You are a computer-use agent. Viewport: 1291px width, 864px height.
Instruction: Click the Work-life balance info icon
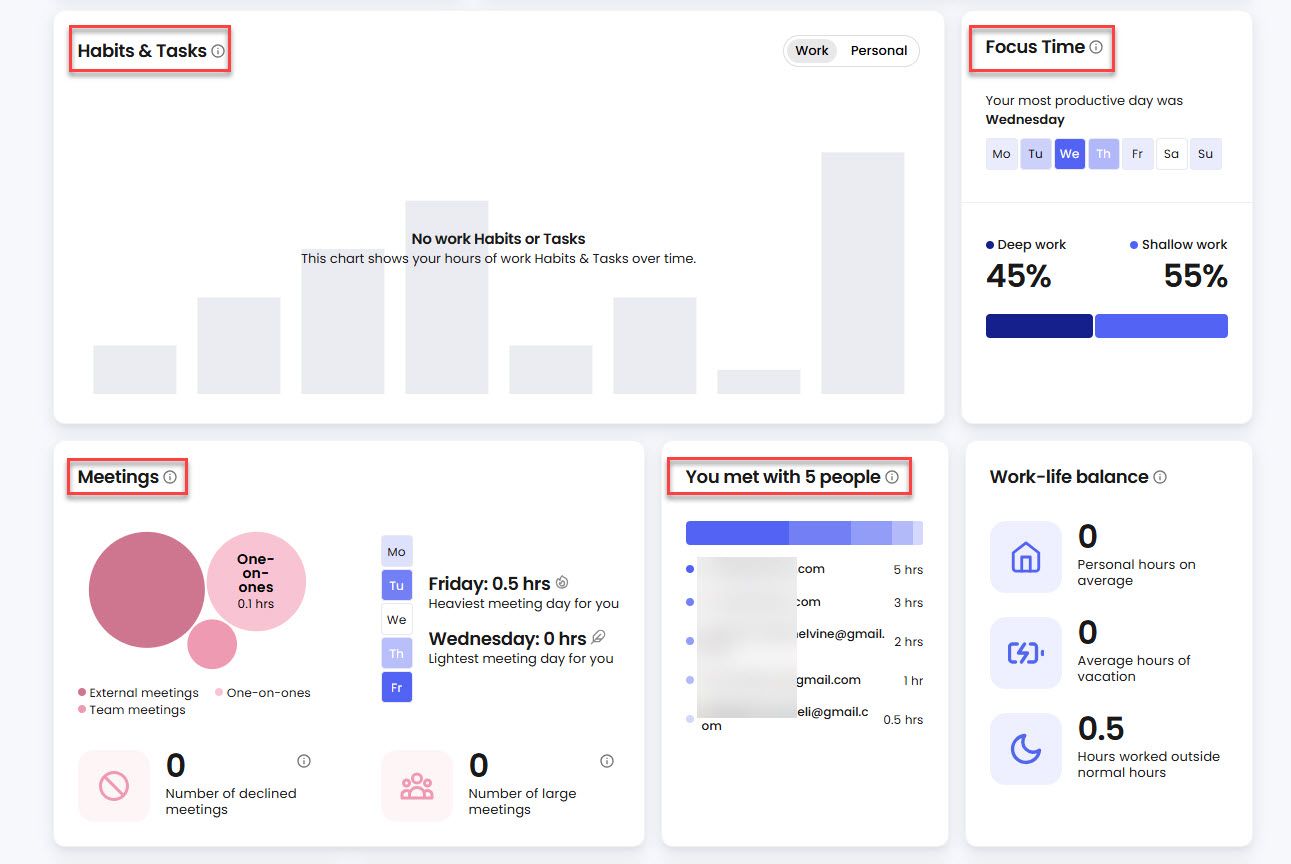(1160, 477)
